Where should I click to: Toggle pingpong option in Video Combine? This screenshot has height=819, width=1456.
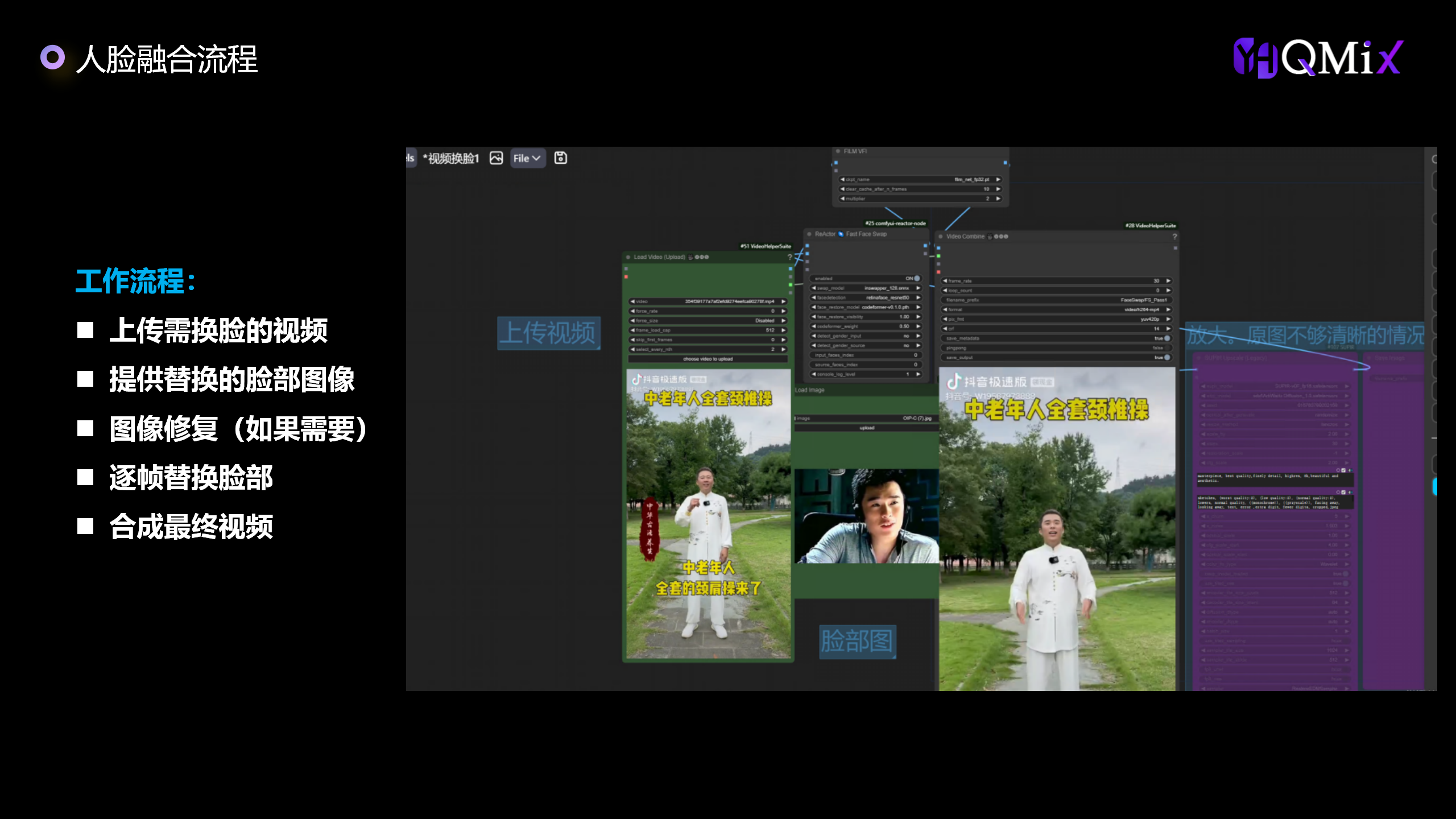point(1167,348)
